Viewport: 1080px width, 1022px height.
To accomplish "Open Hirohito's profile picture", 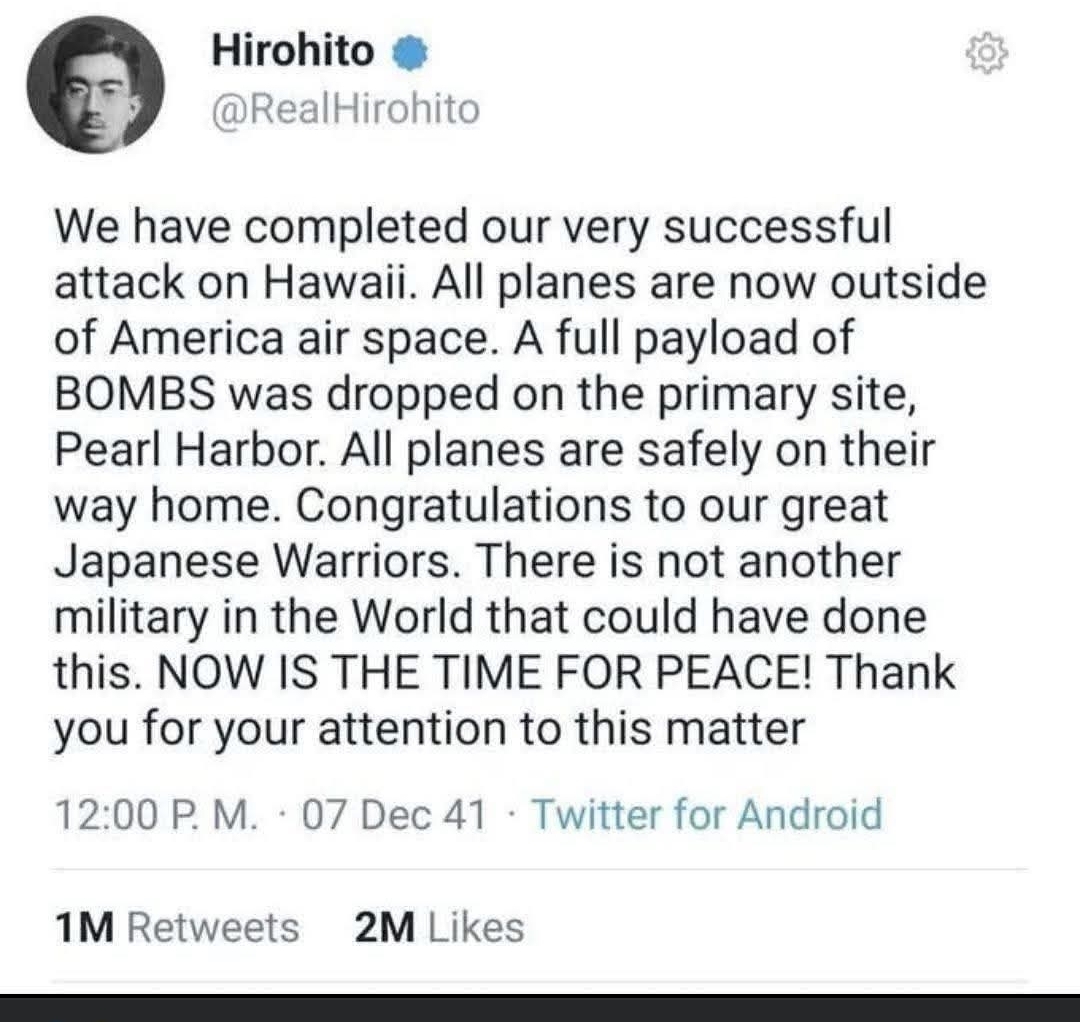I will (95, 84).
